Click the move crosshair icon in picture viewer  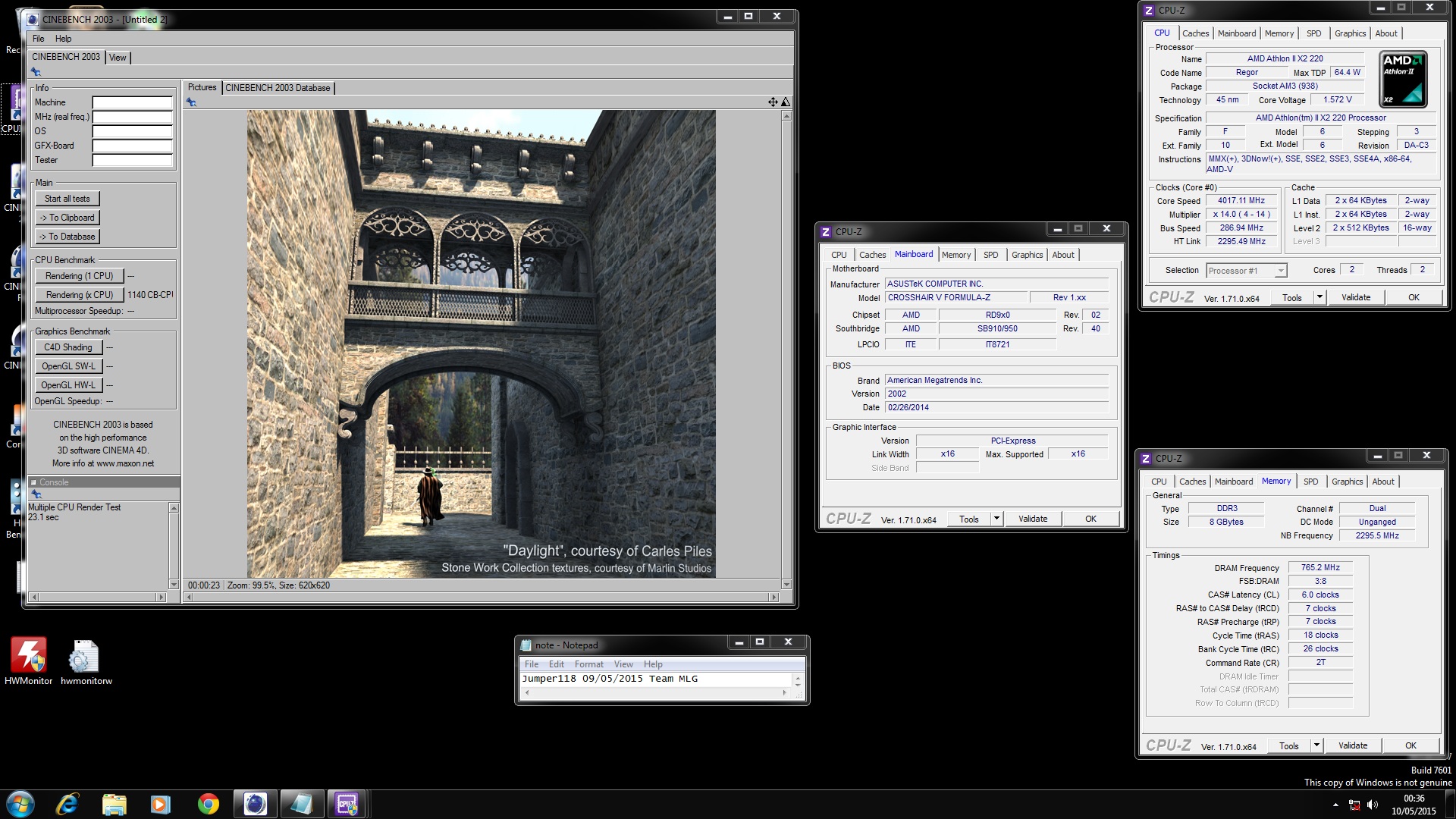click(773, 102)
